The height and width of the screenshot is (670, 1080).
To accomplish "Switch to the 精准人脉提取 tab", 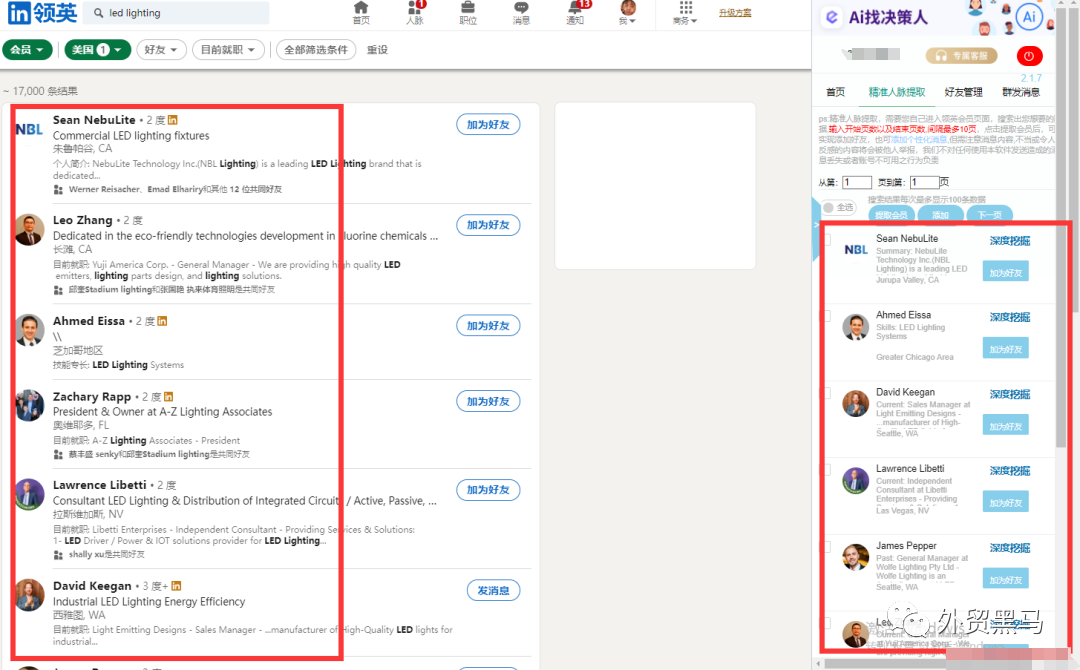I will click(x=897, y=92).
